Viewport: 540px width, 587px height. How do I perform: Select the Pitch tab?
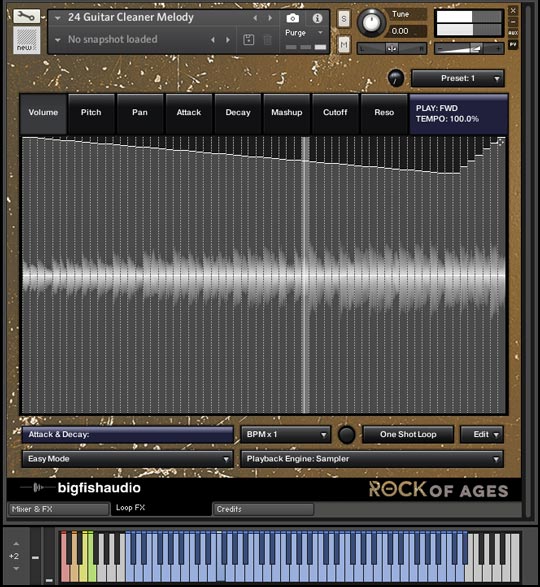click(91, 113)
